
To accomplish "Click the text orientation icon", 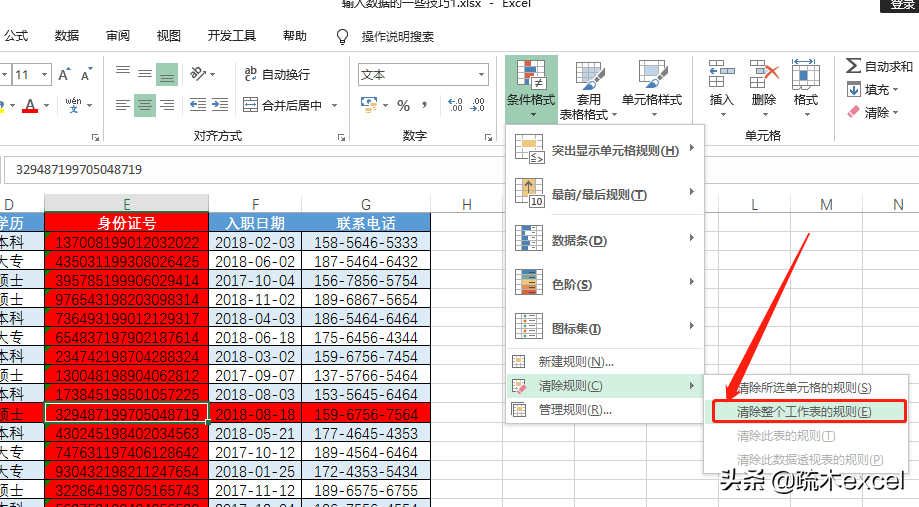I will pos(198,74).
